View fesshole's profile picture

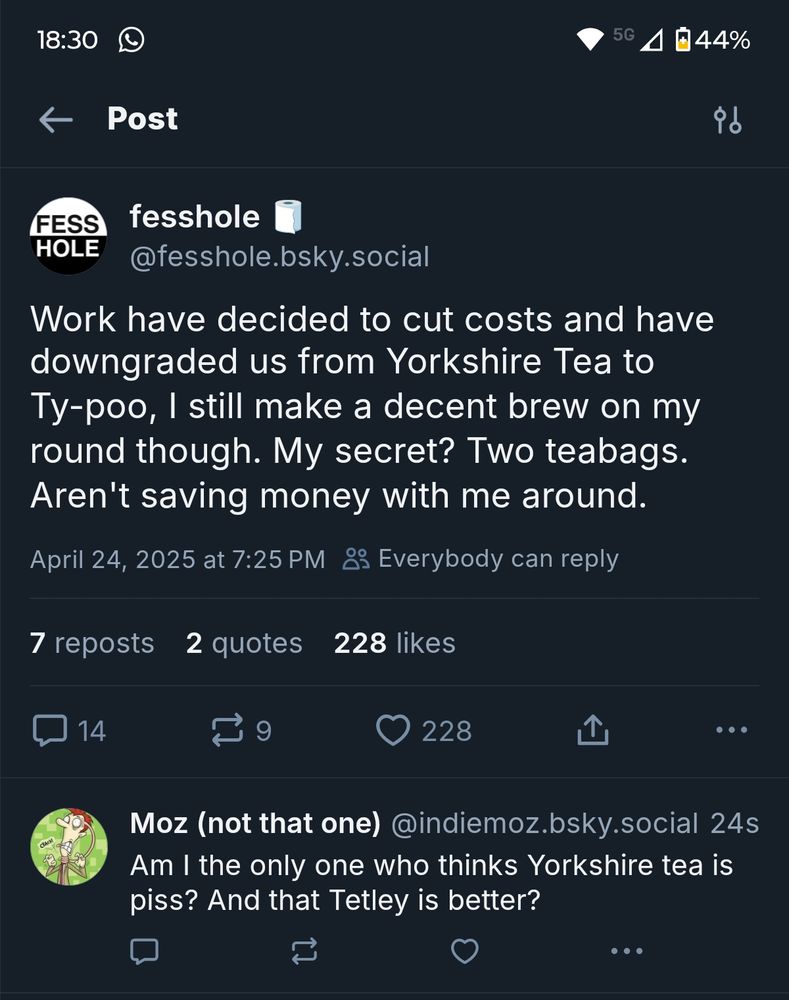[66, 235]
